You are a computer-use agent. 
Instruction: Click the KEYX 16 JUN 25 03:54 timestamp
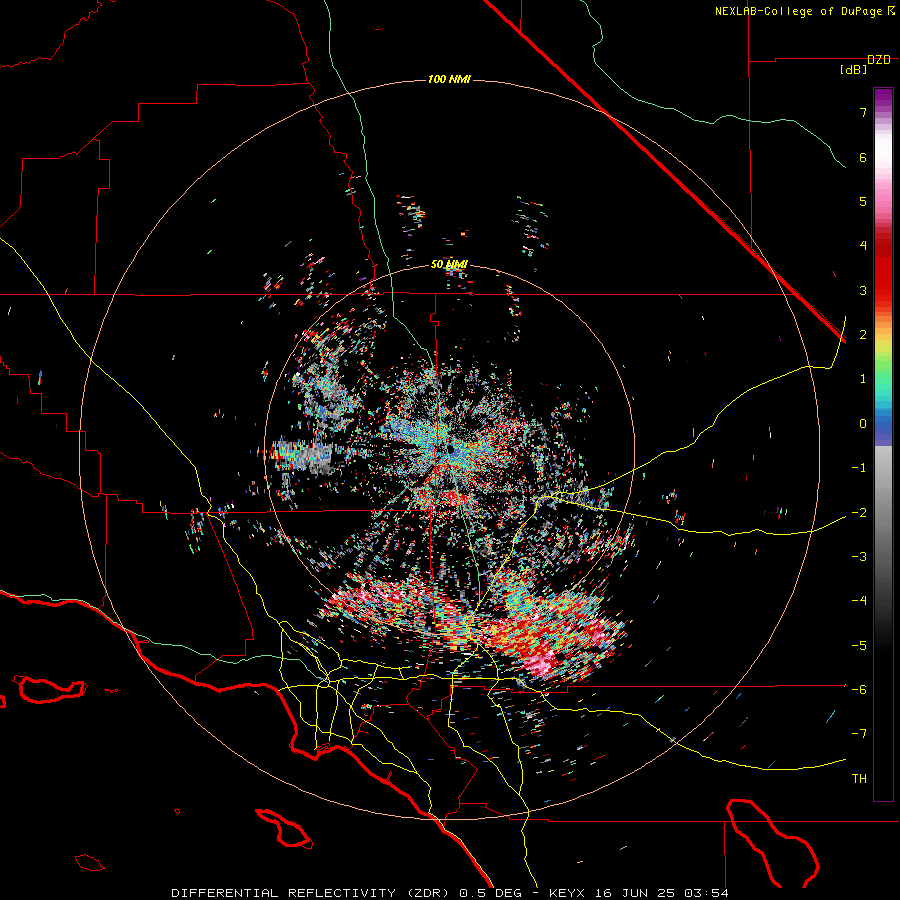639,893
